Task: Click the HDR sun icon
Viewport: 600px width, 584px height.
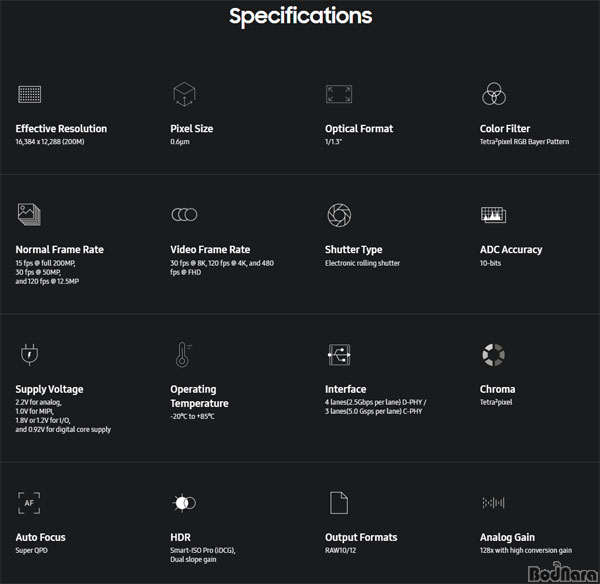Action: pyautogui.click(x=184, y=503)
